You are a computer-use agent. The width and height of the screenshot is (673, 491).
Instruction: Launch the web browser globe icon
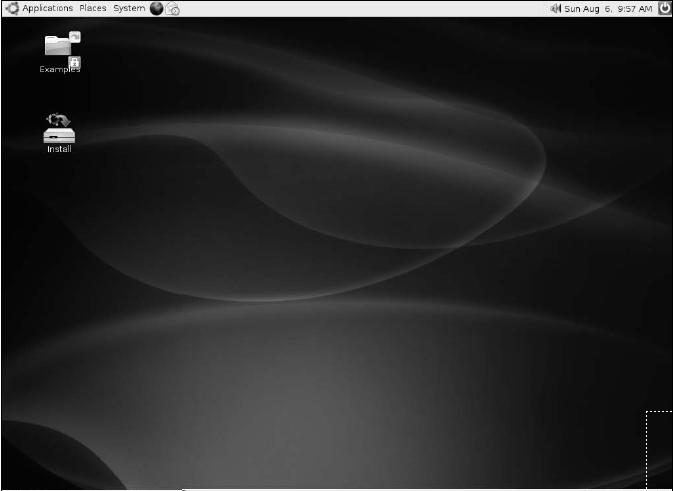point(156,9)
